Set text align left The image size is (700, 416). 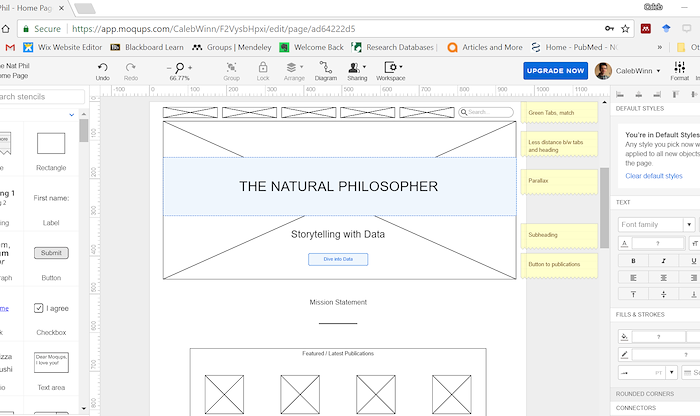(633, 278)
